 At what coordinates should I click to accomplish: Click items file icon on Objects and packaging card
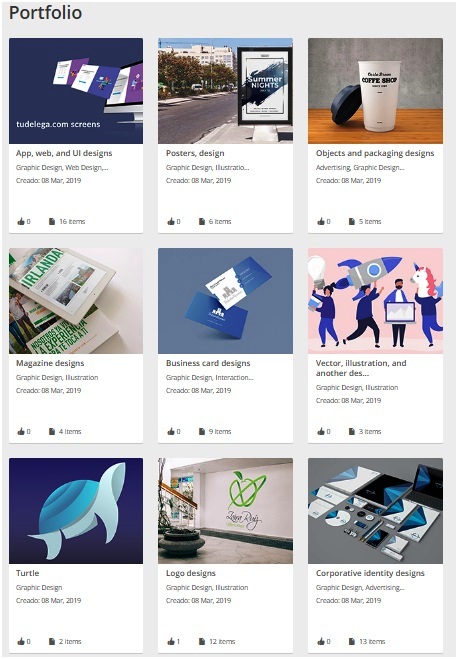[352, 221]
